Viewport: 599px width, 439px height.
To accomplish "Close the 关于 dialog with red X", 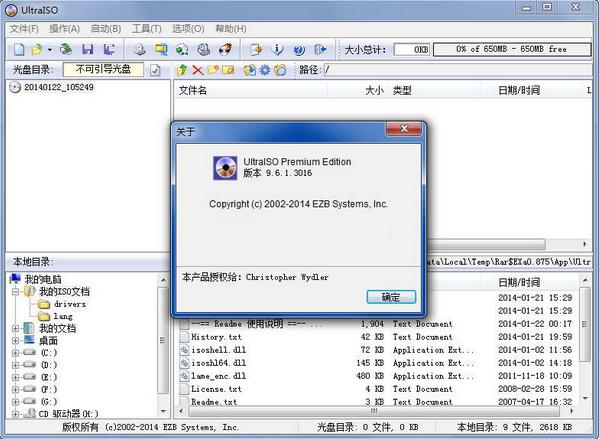I will (x=404, y=129).
